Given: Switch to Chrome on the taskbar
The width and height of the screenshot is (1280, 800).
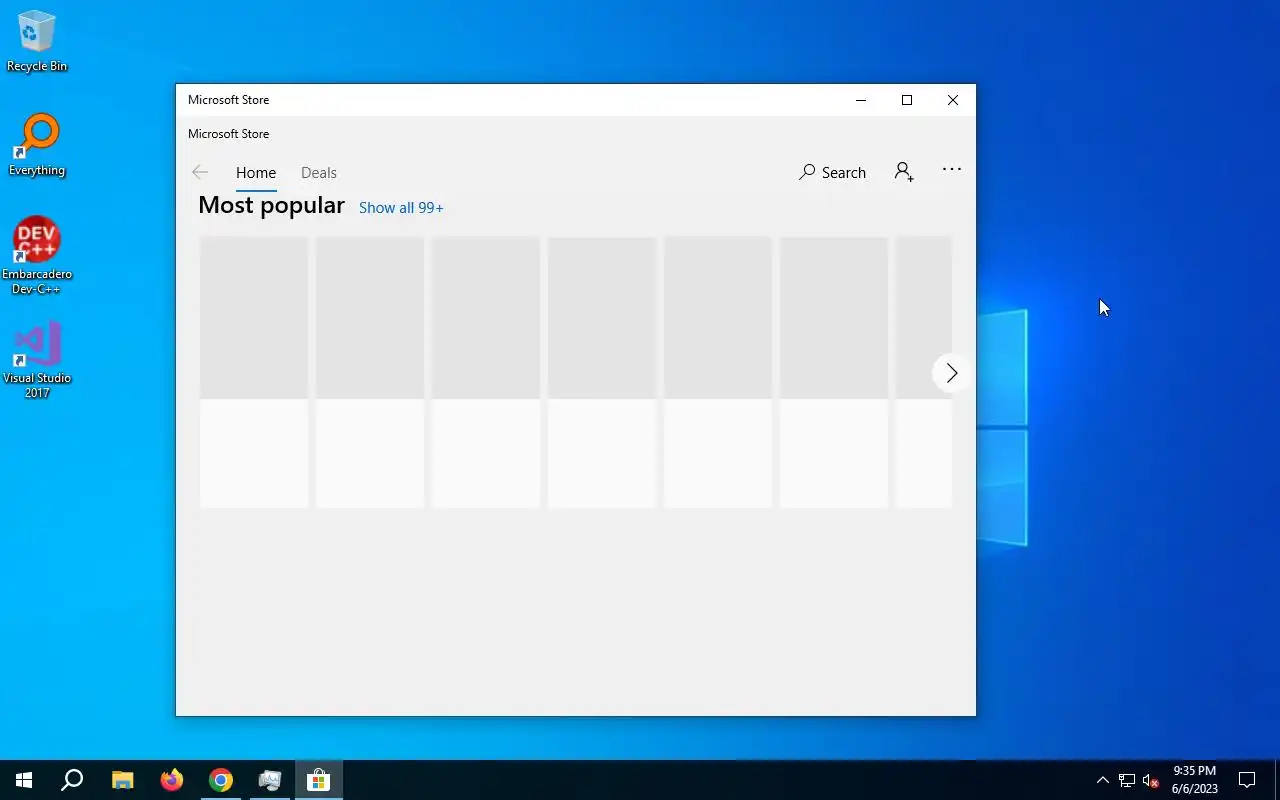Looking at the screenshot, I should pyautogui.click(x=221, y=780).
